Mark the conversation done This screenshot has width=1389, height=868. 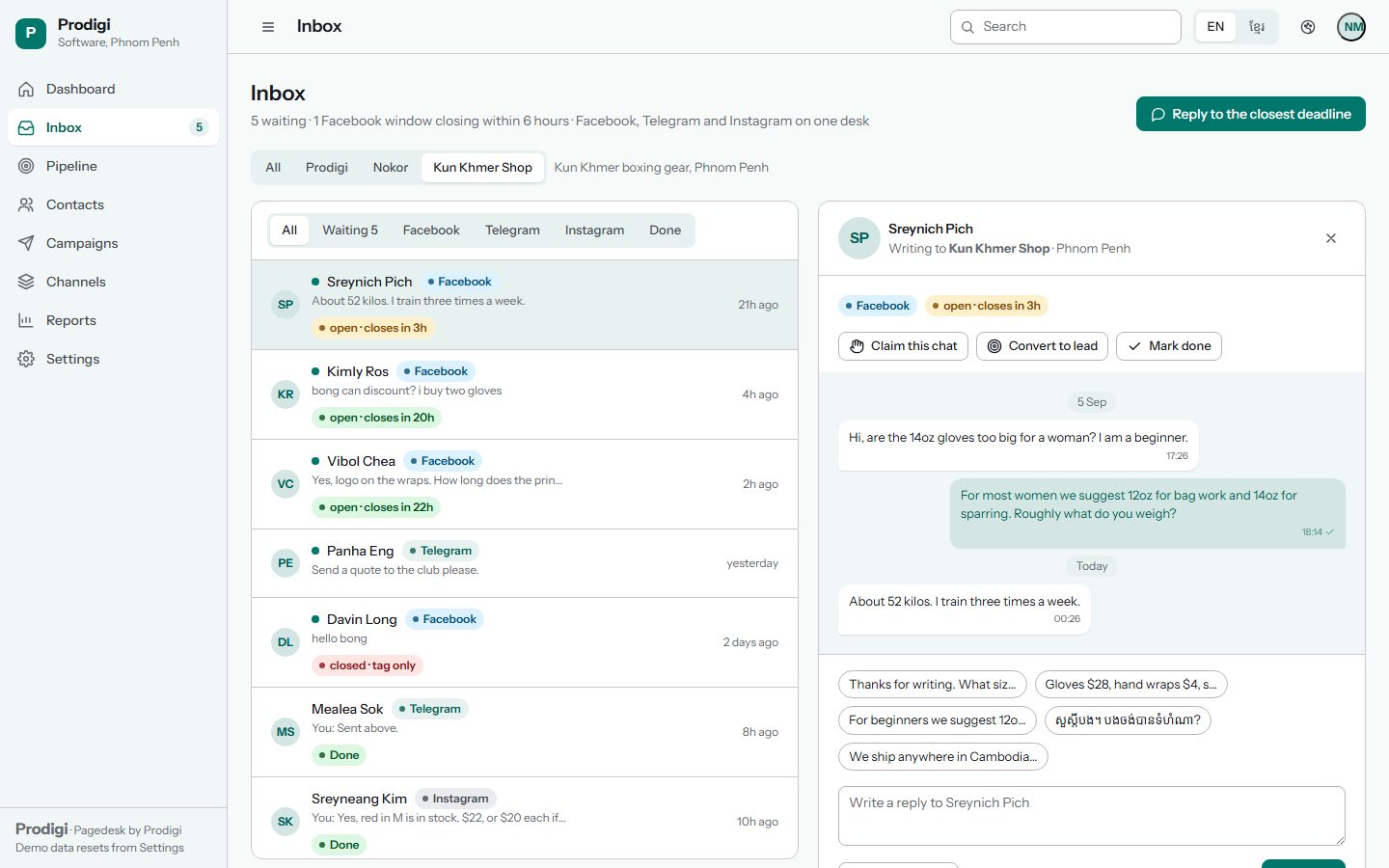point(1169,346)
